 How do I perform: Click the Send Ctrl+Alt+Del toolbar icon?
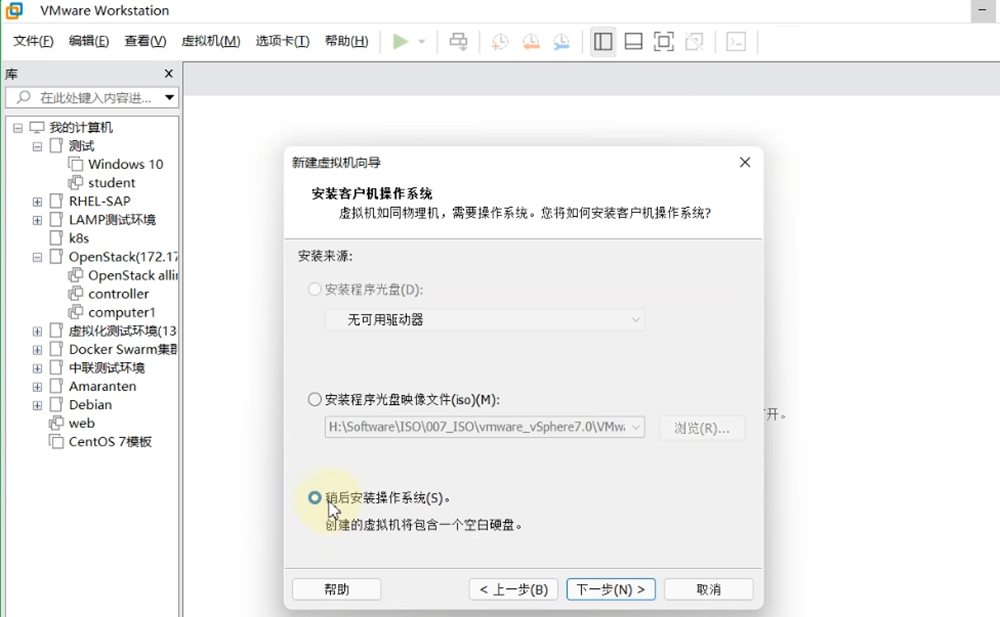pos(458,42)
